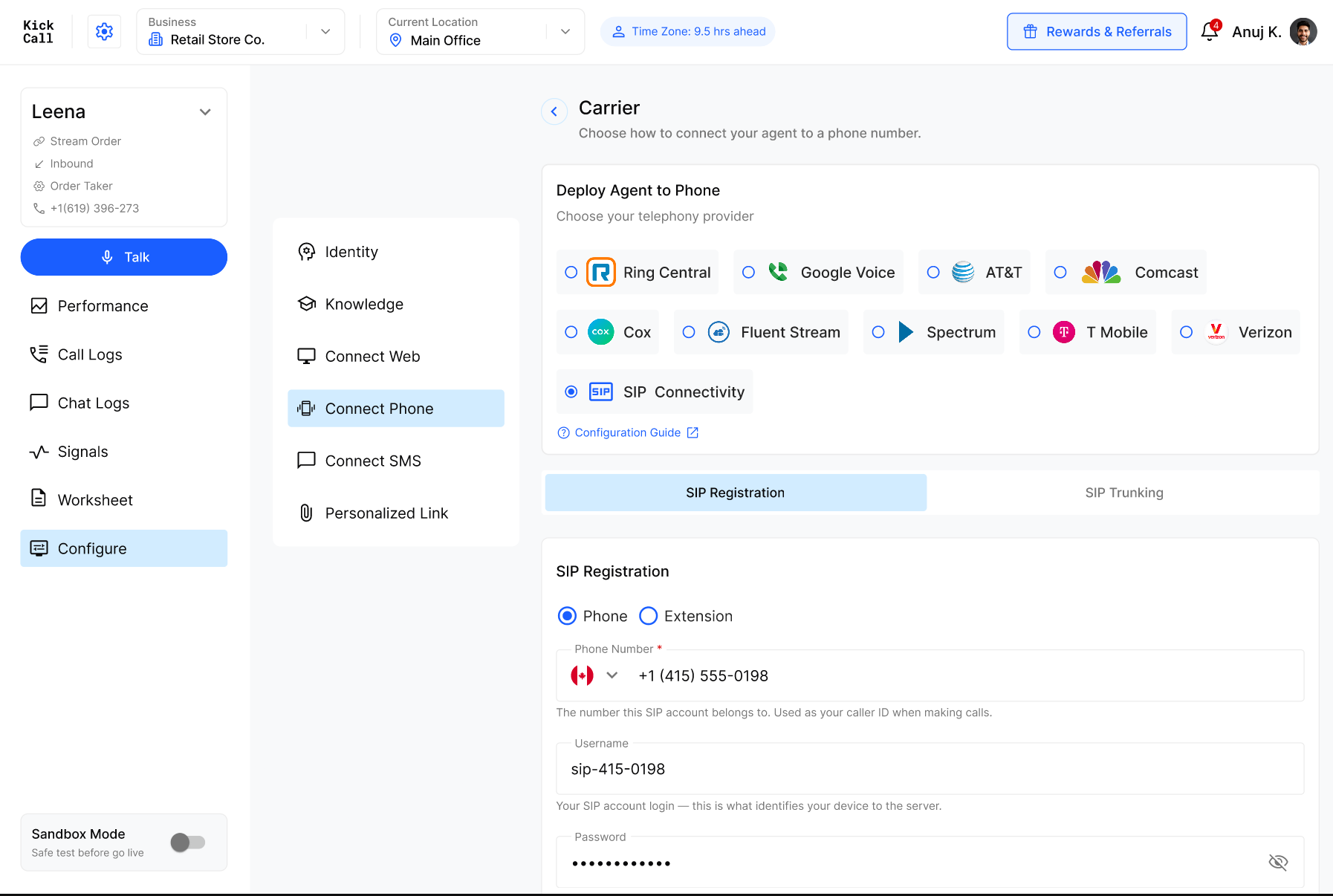This screenshot has width=1333, height=896.
Task: Select the Extension radio button
Action: click(x=649, y=616)
